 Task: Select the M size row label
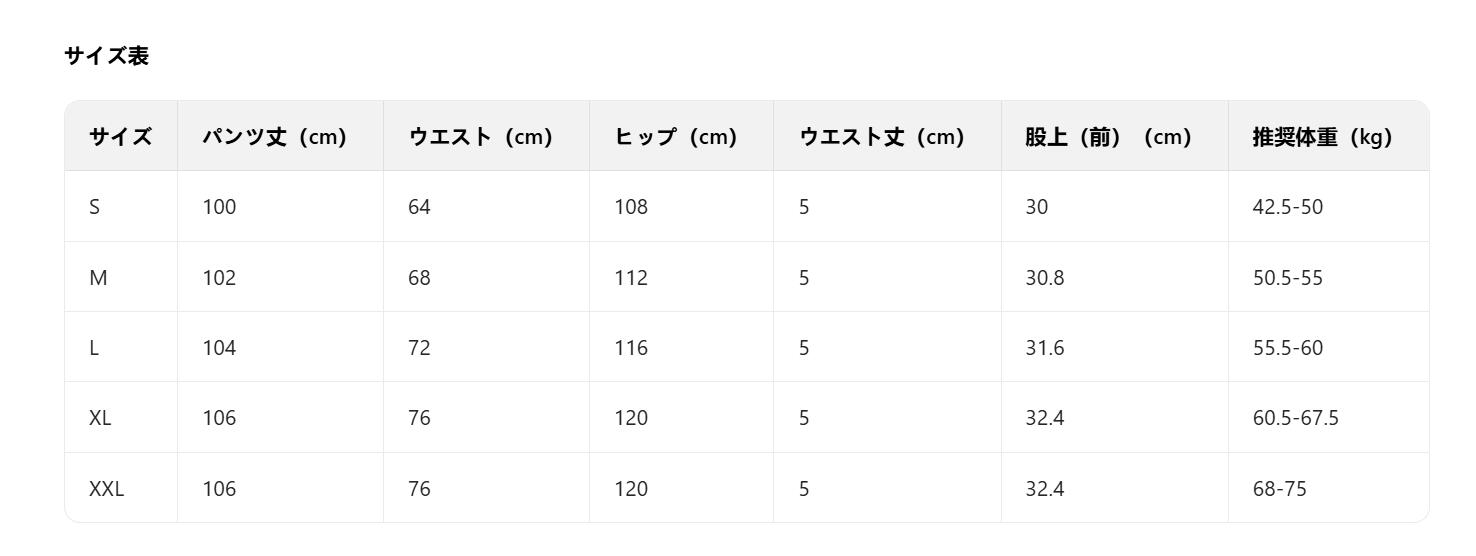click(98, 277)
